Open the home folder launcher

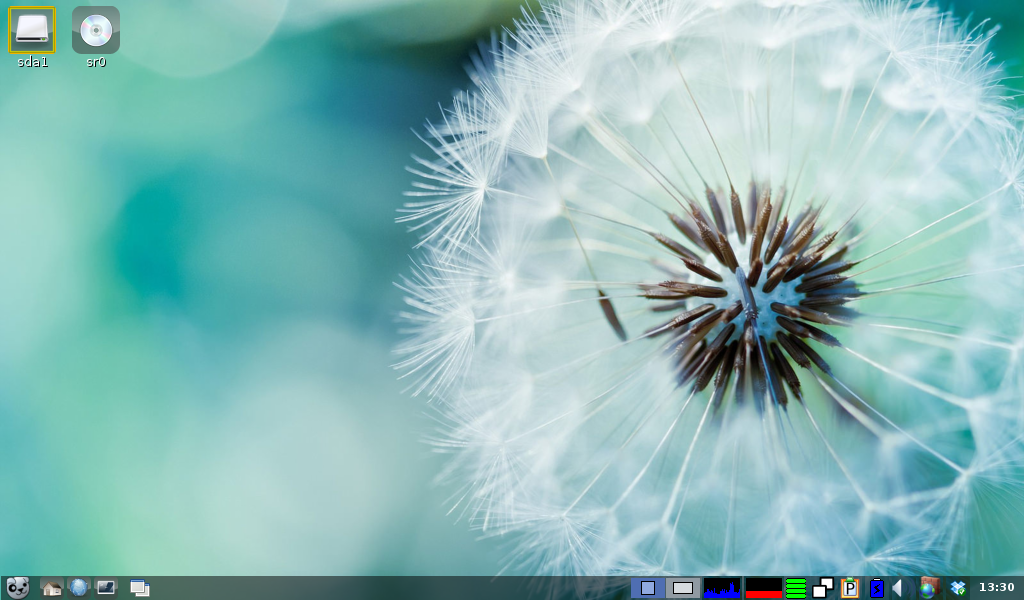point(51,588)
